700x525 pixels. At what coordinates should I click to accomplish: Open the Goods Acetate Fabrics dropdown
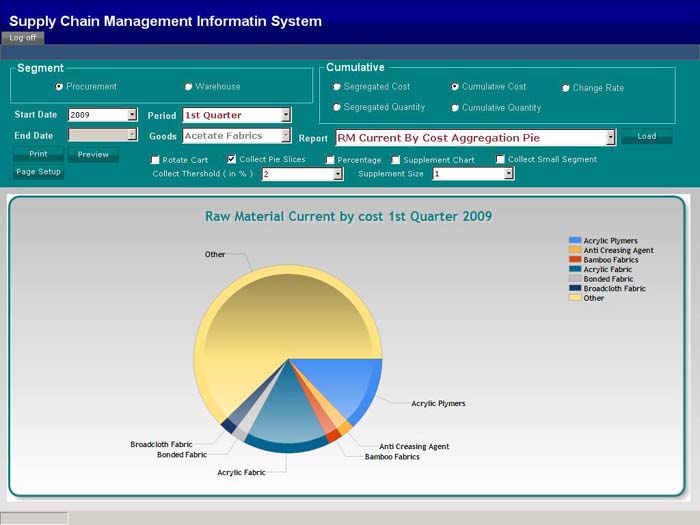click(x=286, y=136)
